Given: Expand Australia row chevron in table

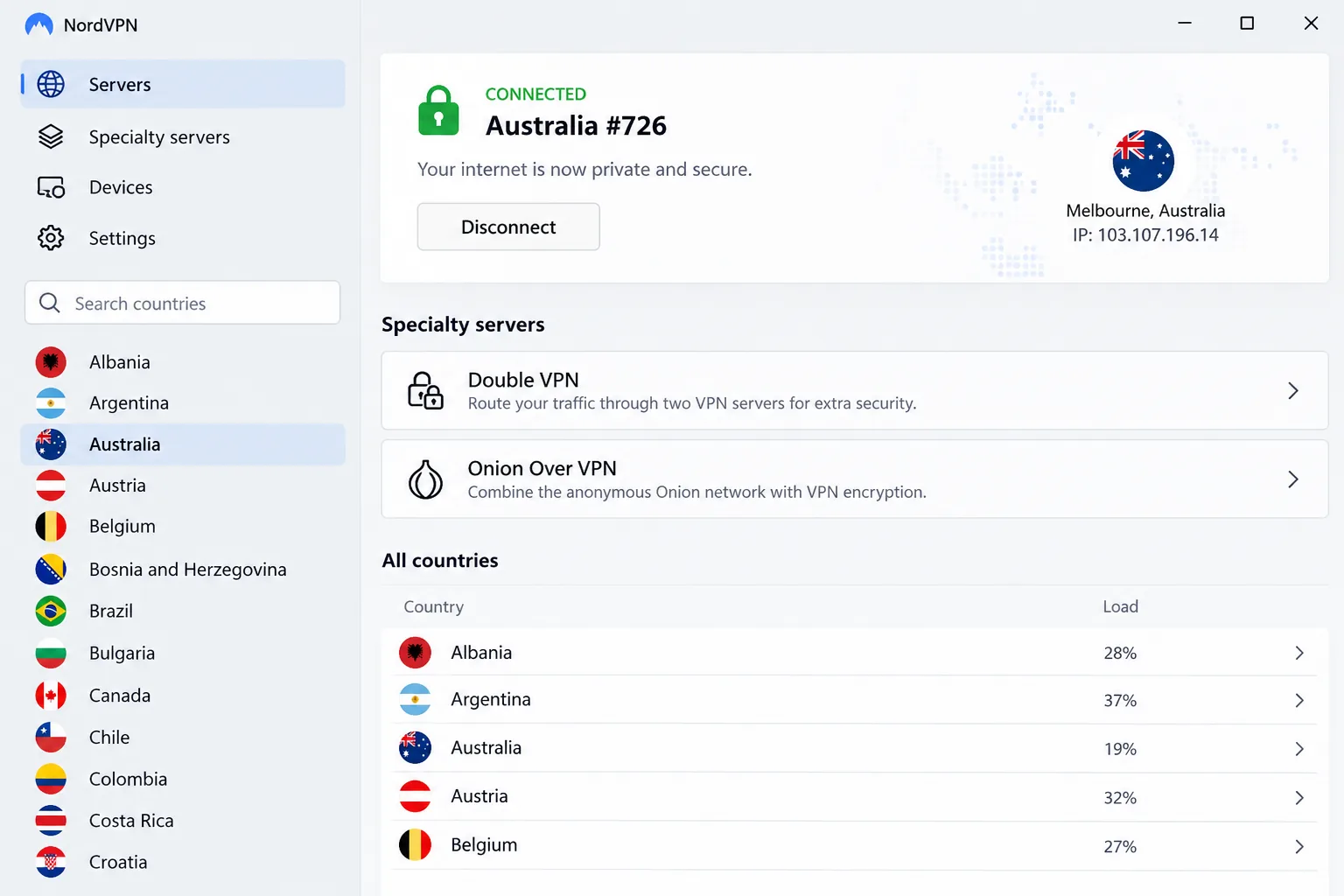Looking at the screenshot, I should 1298,749.
